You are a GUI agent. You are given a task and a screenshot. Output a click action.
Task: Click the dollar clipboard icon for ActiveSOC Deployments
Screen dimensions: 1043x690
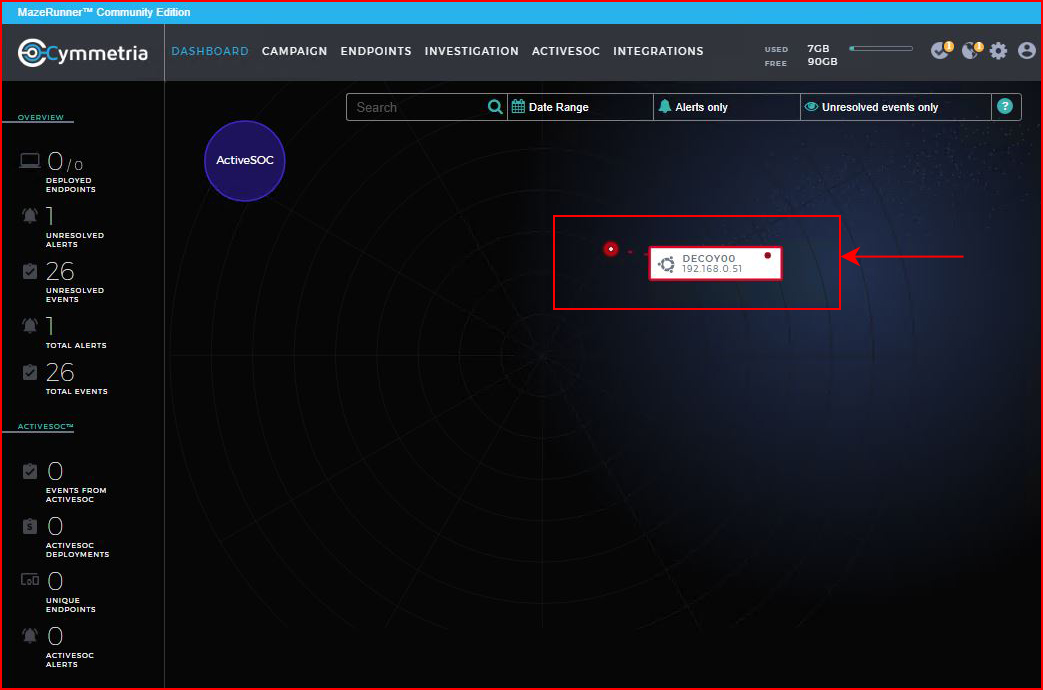[x=30, y=526]
